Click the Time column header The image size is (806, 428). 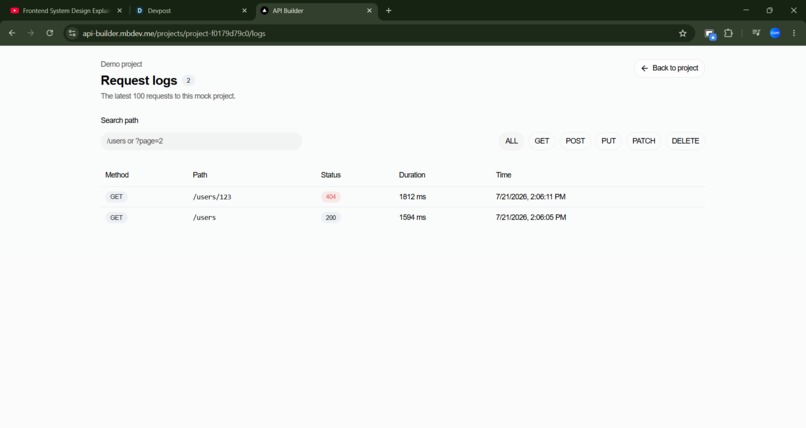(503, 175)
